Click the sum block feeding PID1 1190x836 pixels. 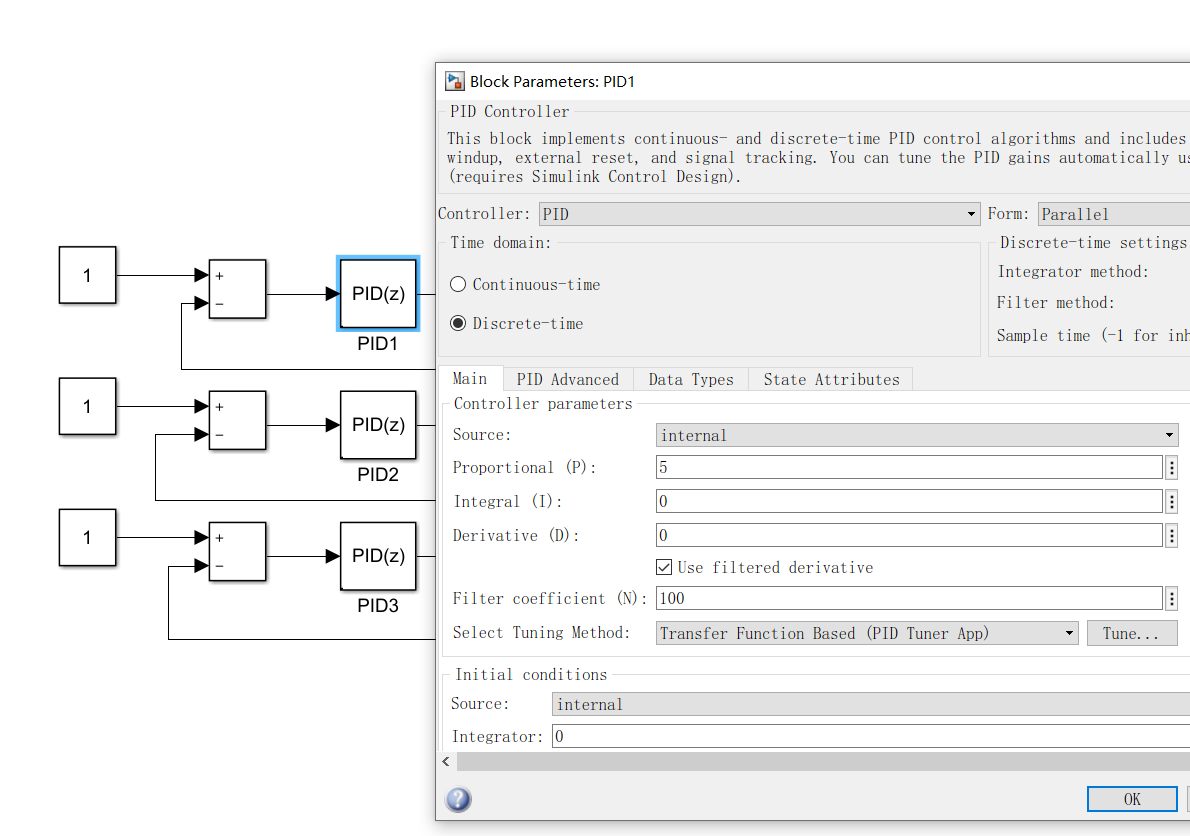[x=238, y=289]
